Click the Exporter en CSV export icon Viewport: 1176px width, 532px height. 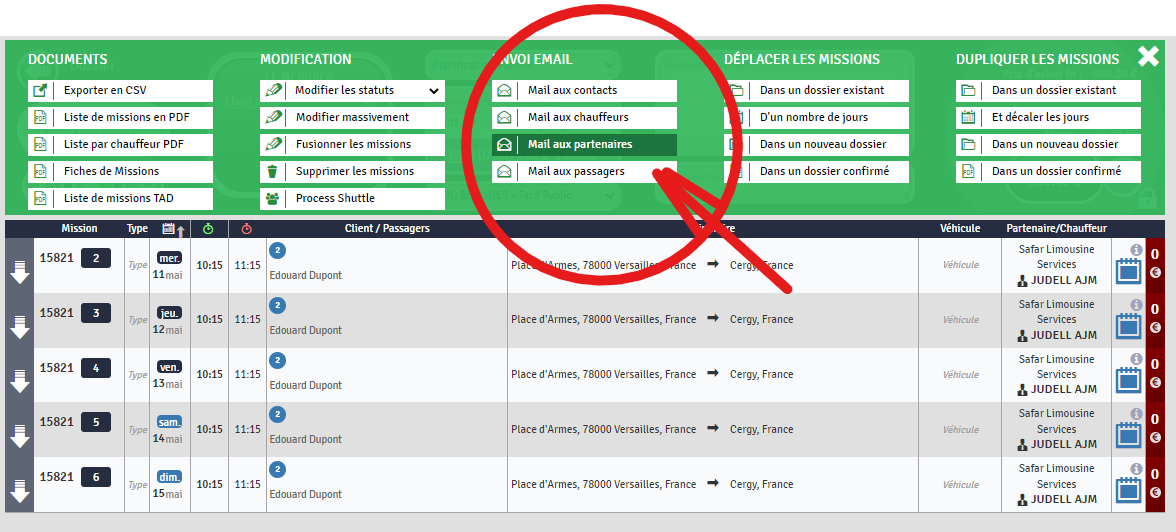(x=41, y=90)
